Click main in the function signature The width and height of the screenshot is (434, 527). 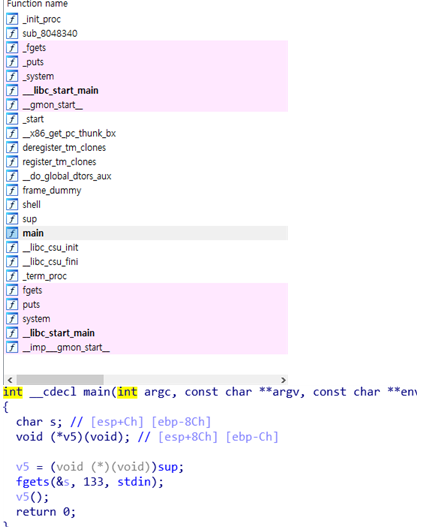[96, 392]
